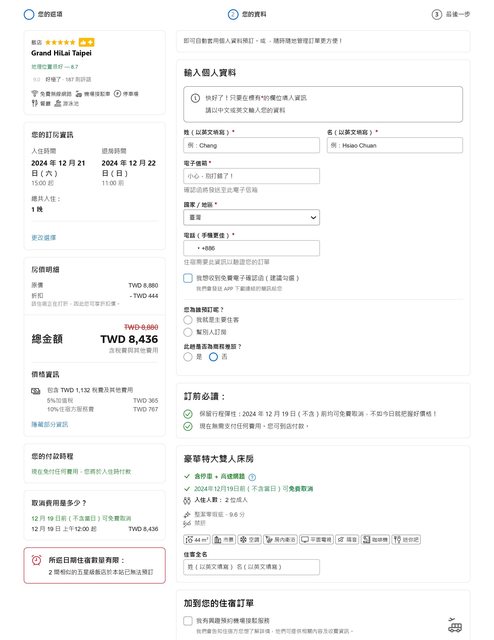Click the flat-screen TV room amenity tag

(316, 540)
